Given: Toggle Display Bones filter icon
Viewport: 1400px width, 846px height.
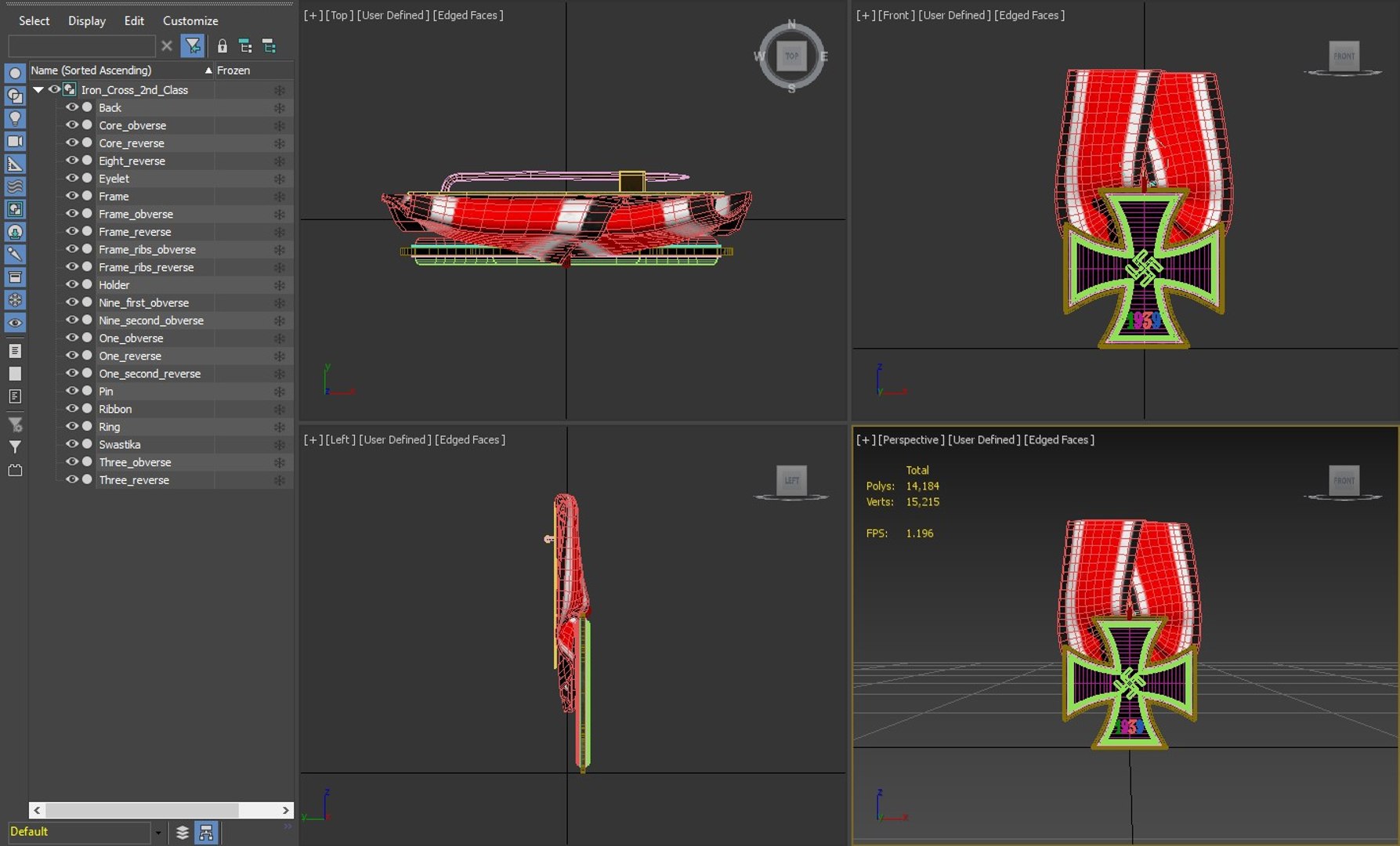Looking at the screenshot, I should pyautogui.click(x=15, y=255).
